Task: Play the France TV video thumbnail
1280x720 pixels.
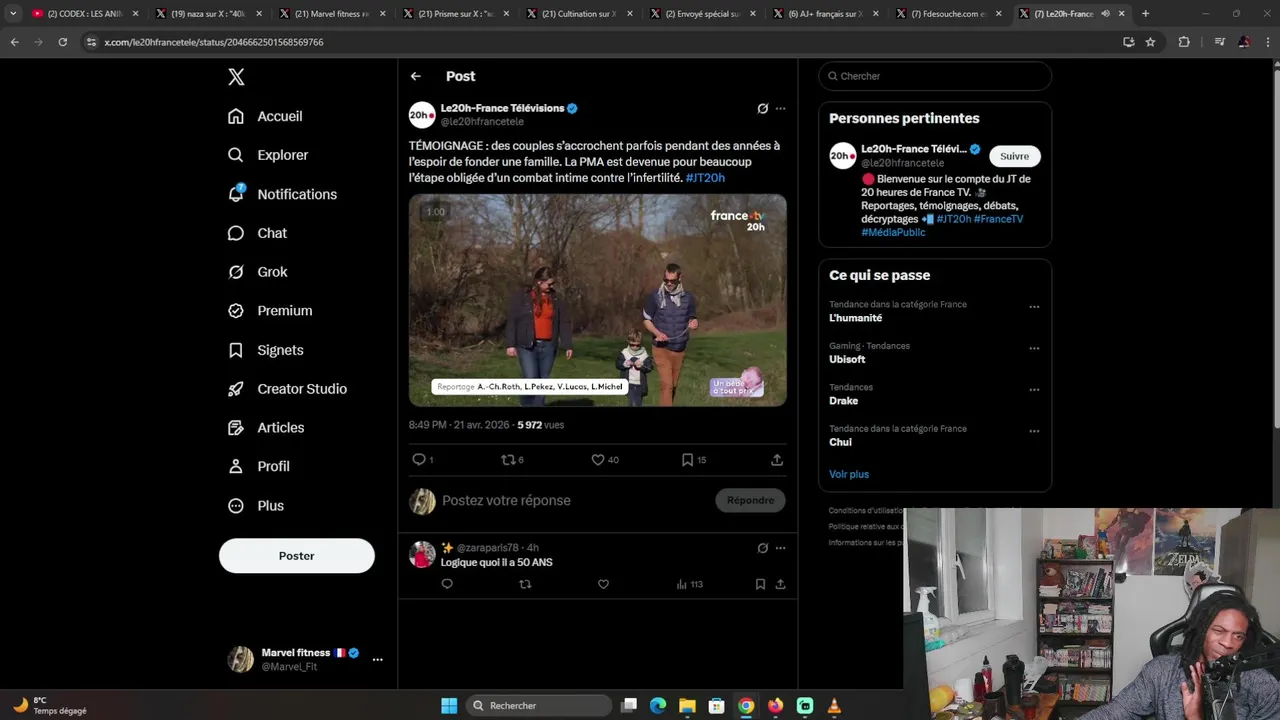Action: [x=598, y=300]
